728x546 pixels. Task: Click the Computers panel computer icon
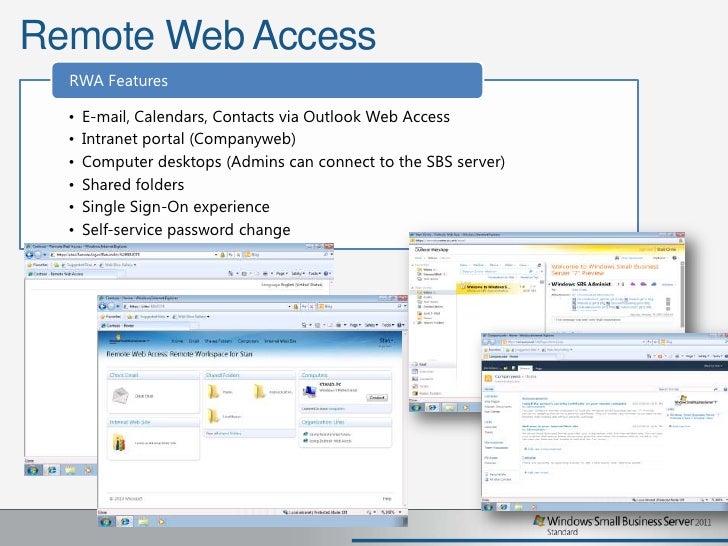(309, 391)
